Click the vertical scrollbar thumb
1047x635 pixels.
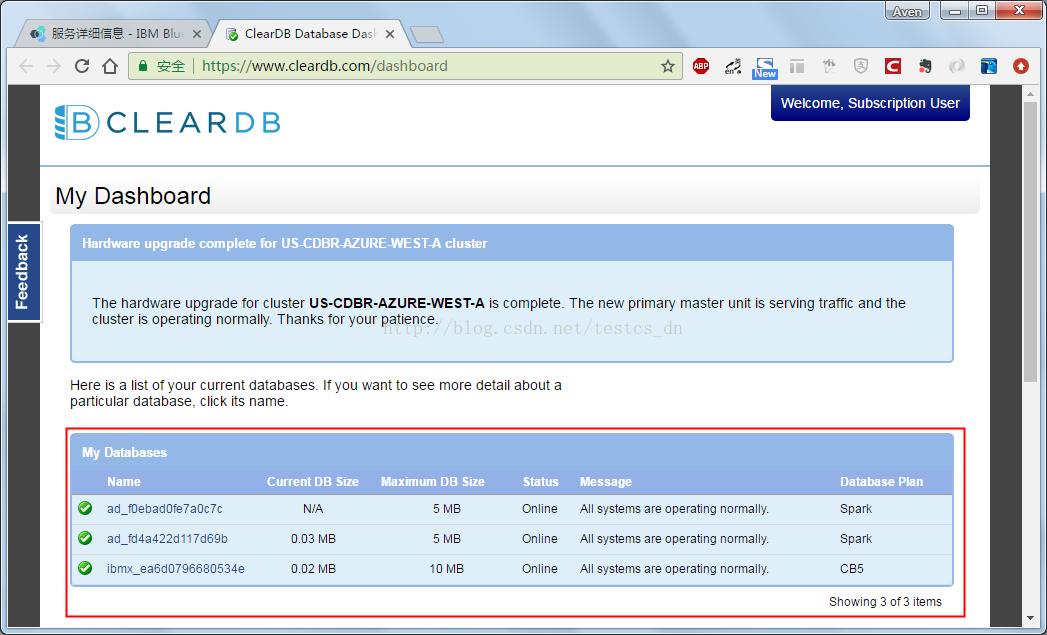tap(1030, 243)
